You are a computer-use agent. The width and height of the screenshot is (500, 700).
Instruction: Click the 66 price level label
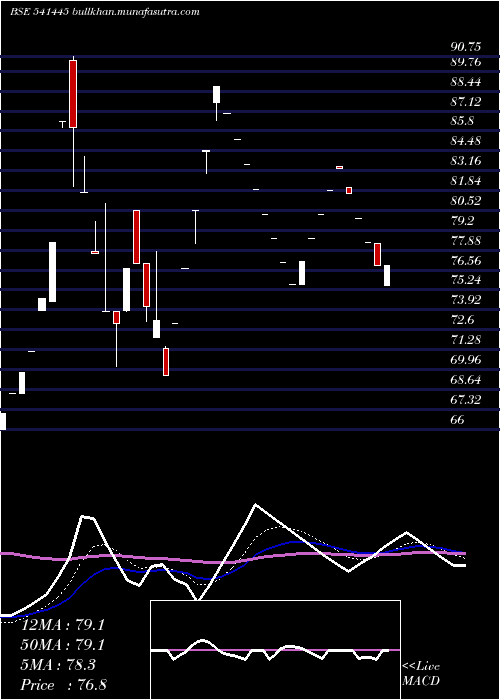pyautogui.click(x=458, y=420)
